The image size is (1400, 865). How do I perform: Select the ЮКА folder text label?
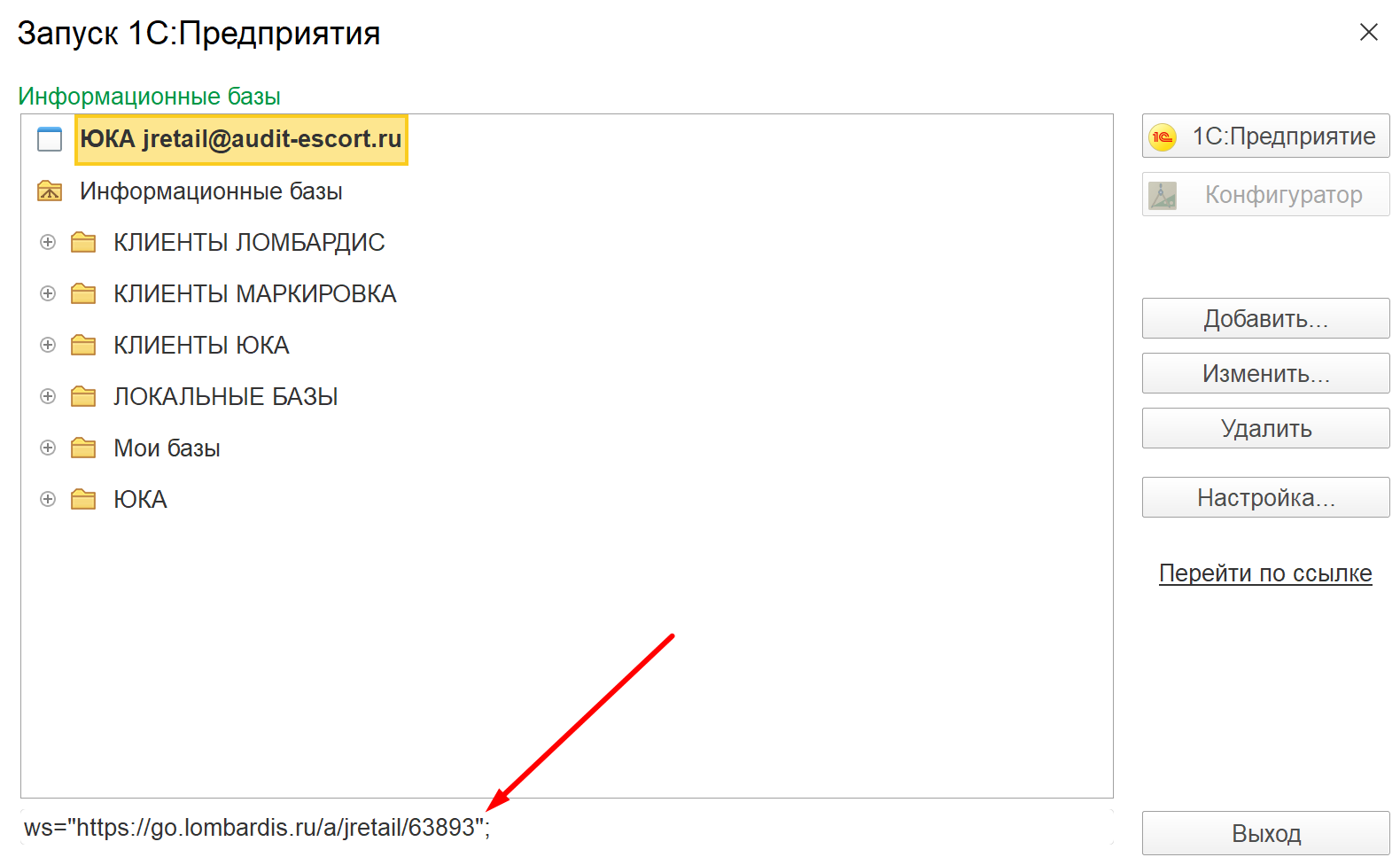140,499
